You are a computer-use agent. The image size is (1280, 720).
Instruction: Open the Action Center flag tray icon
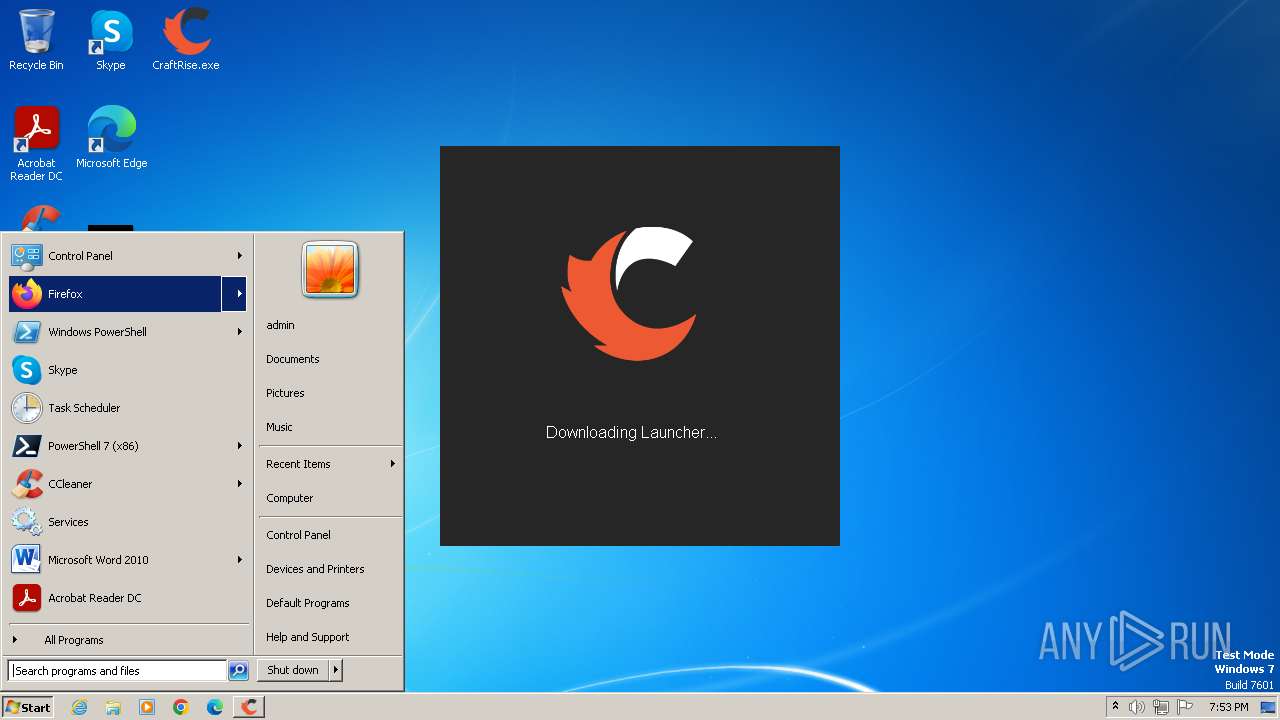click(1185, 707)
